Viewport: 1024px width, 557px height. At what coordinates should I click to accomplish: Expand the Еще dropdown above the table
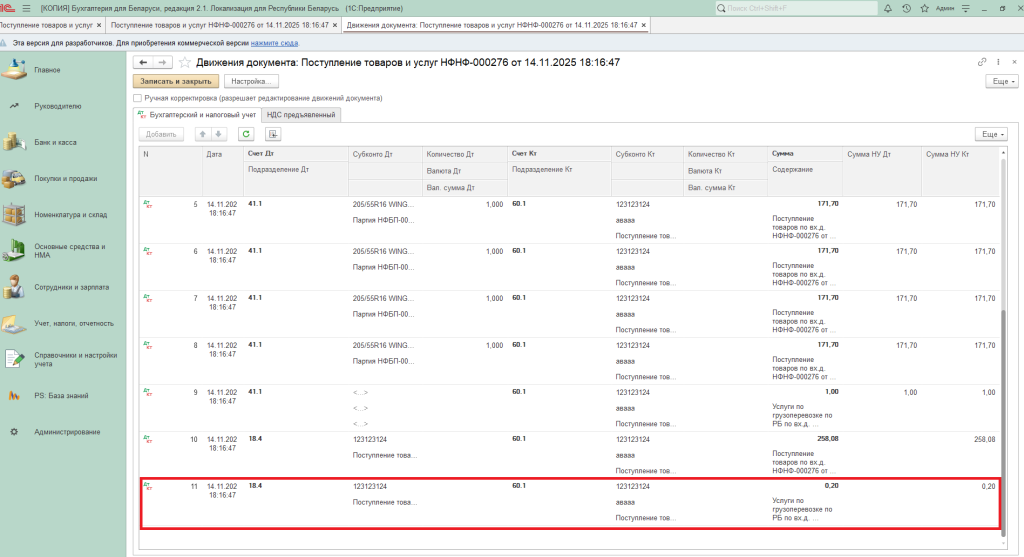[x=990, y=134]
